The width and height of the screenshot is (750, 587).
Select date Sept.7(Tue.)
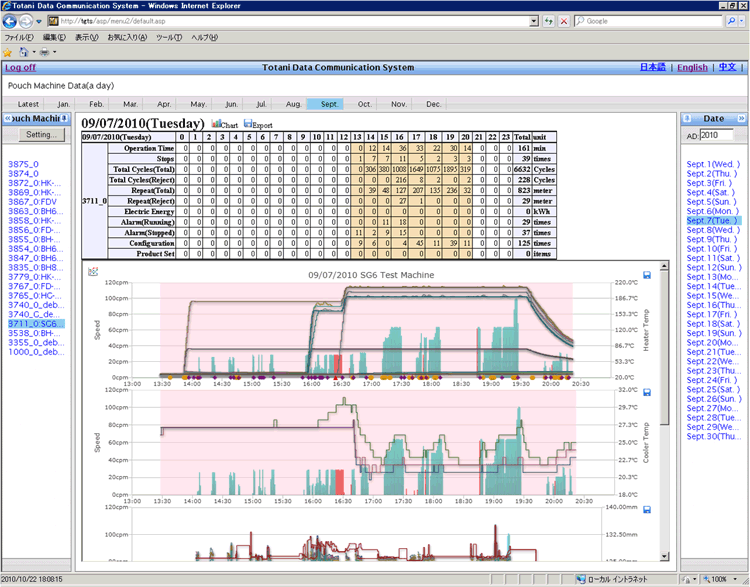click(712, 221)
